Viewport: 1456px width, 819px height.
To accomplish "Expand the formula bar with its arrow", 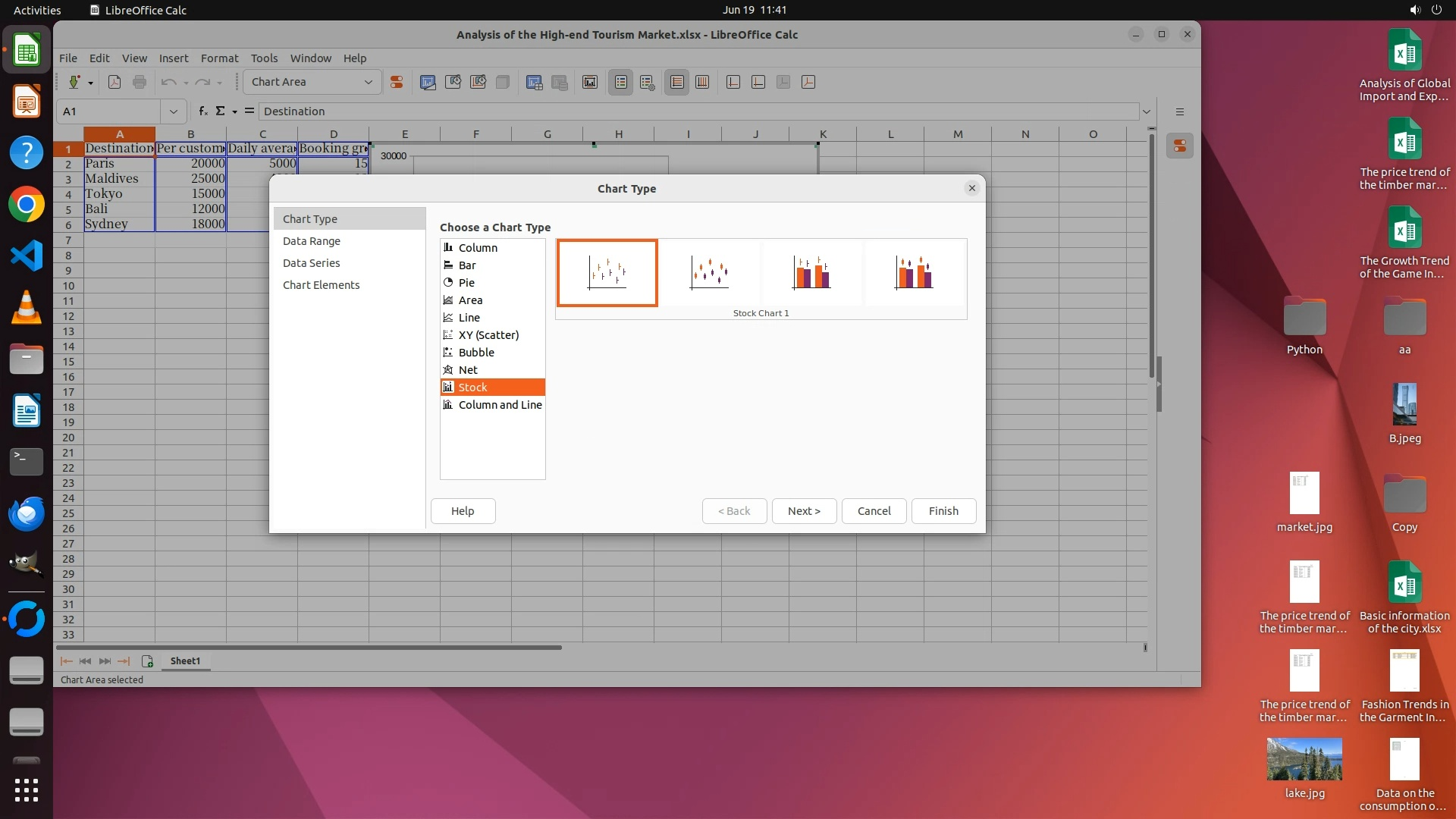I will [1147, 111].
